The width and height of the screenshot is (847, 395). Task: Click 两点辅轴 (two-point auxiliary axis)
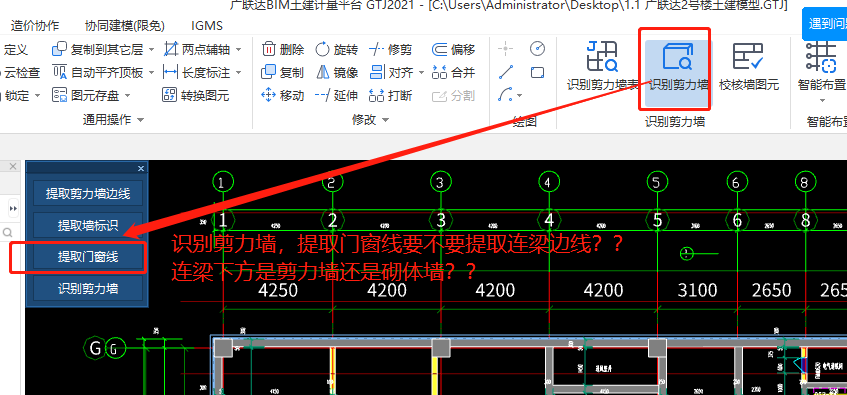click(197, 50)
